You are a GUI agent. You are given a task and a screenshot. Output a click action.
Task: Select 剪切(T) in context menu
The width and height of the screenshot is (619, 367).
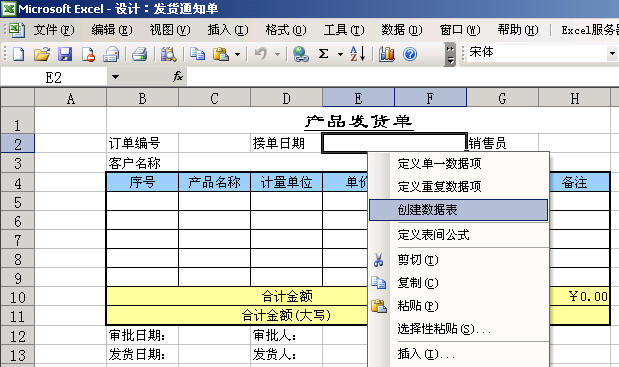458,260
